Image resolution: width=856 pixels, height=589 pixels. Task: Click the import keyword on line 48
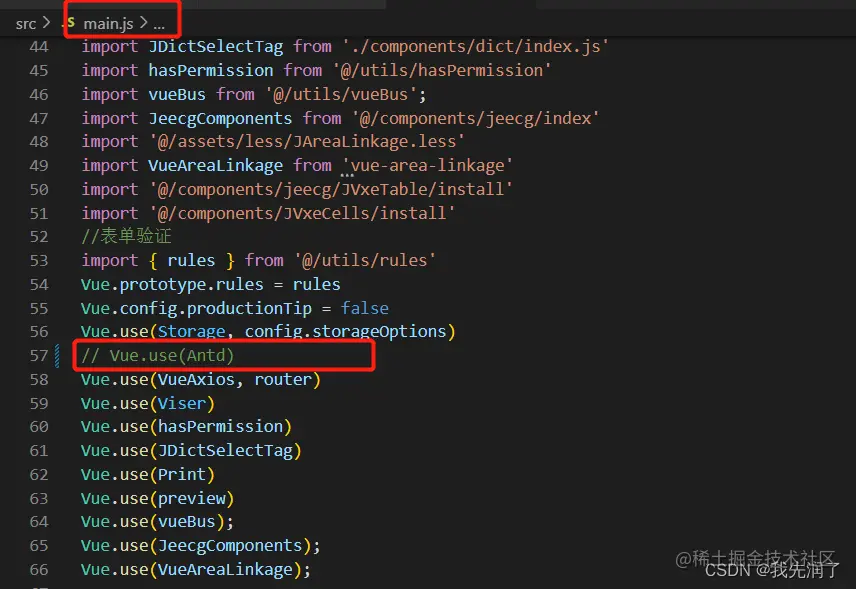point(110,142)
